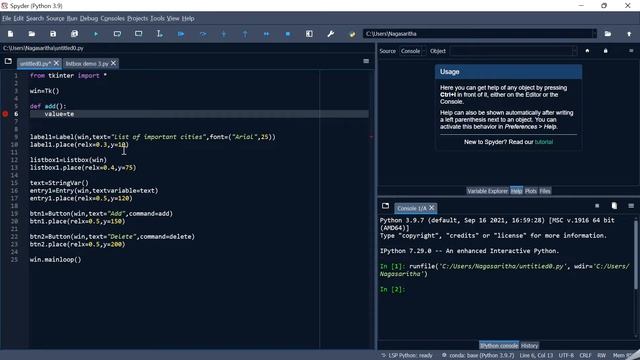The width and height of the screenshot is (640, 360).
Task: Toggle the Help pane lock icon
Action: pos(606,51)
